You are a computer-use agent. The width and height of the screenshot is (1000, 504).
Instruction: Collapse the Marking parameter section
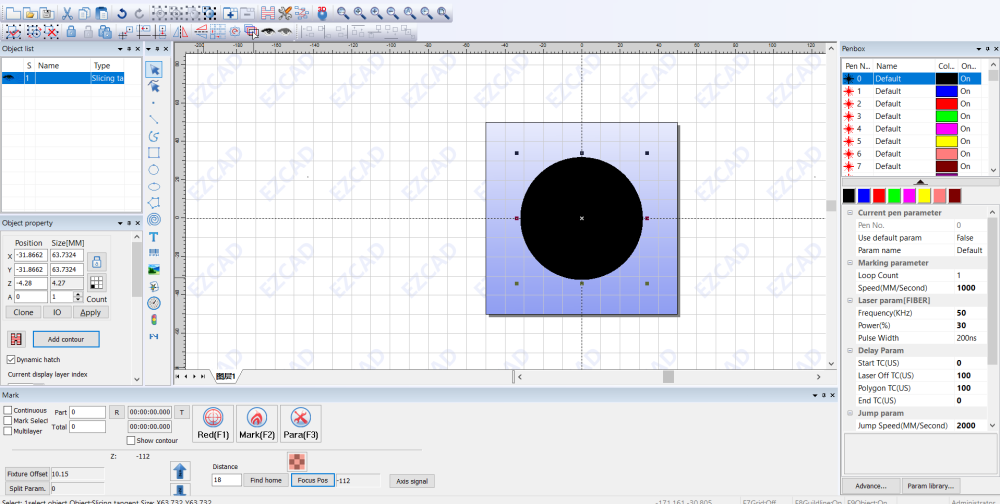pyautogui.click(x=849, y=263)
